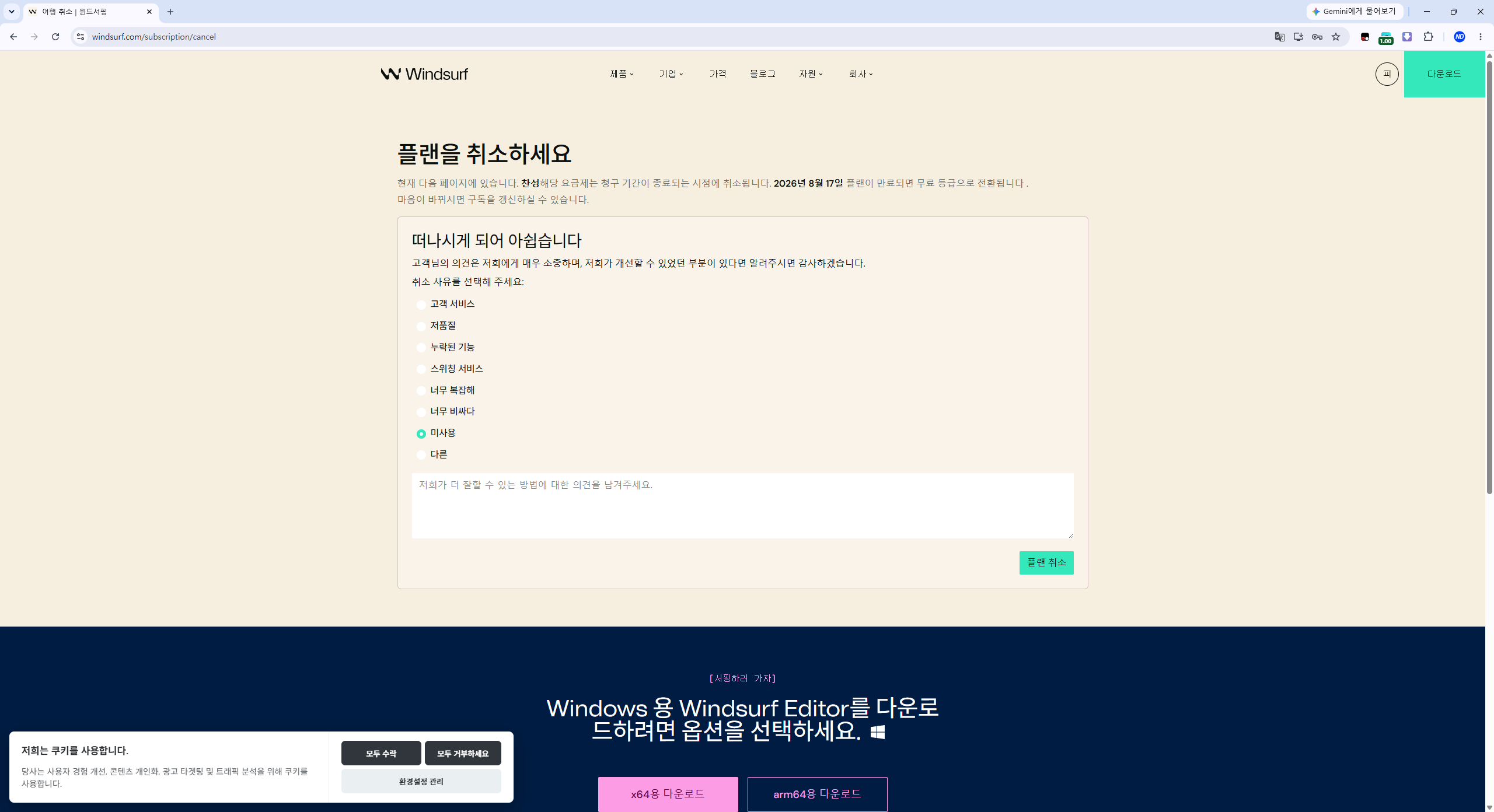Expand the 제품 navigation dropdown
This screenshot has width=1494, height=812.
pos(622,74)
